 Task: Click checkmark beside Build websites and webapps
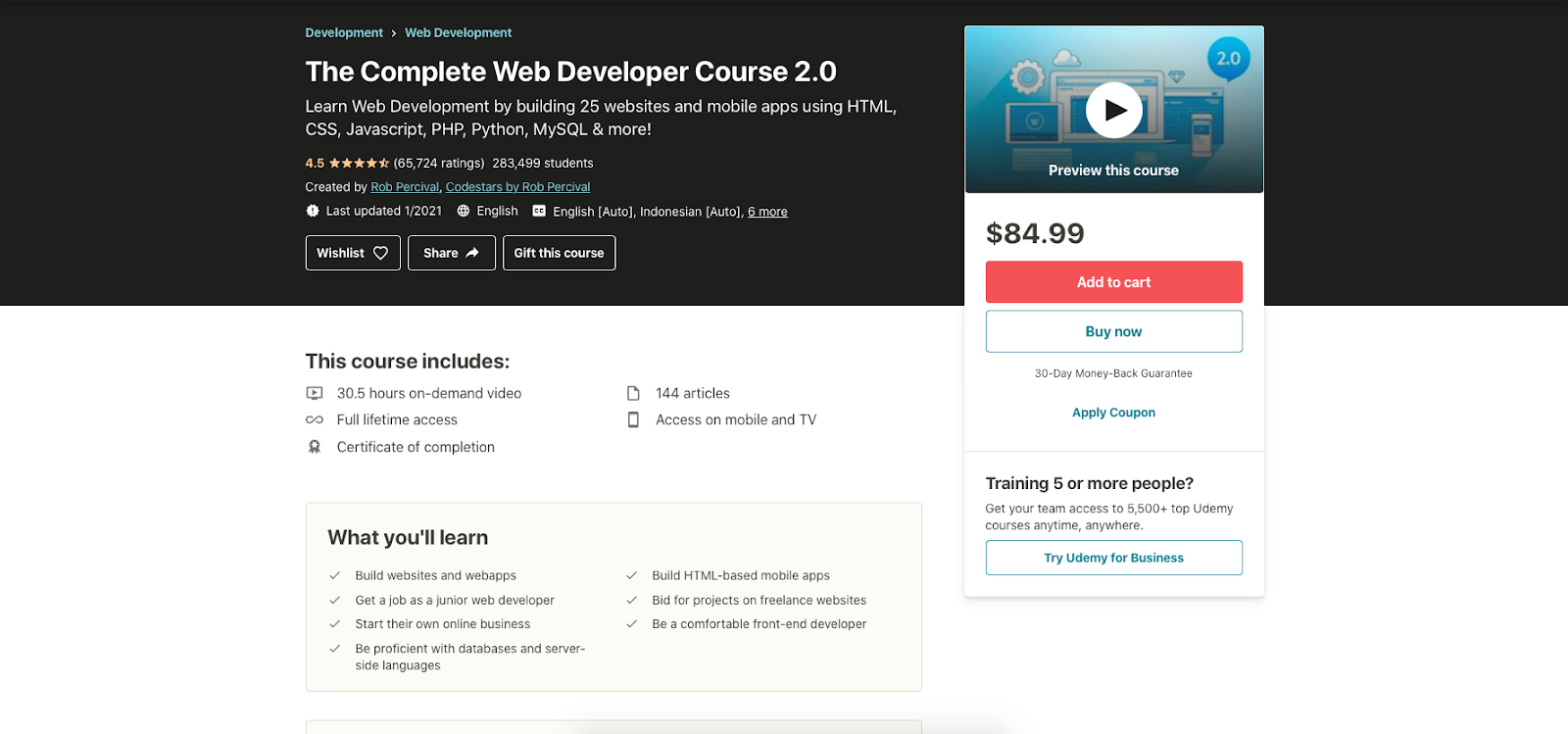coord(334,575)
